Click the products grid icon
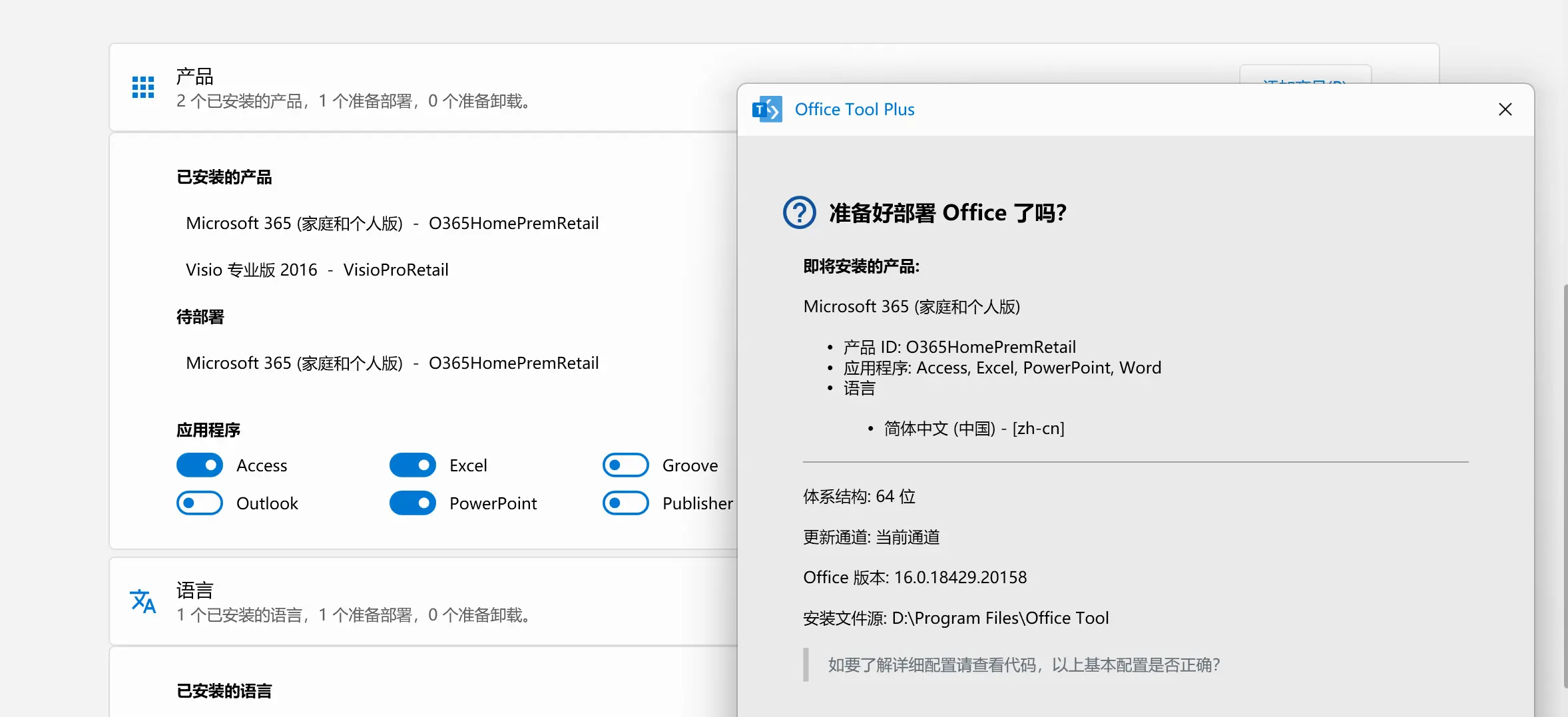Screen dimensions: 1568x717 (x=143, y=87)
